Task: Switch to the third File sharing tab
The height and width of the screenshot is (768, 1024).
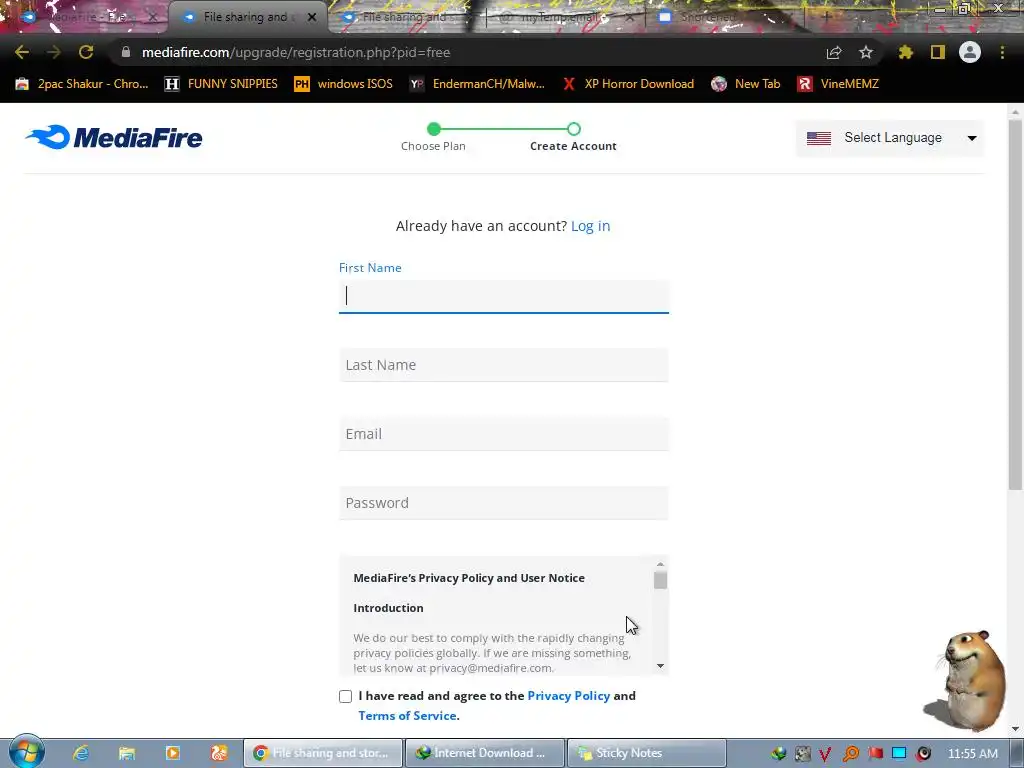Action: (x=405, y=17)
